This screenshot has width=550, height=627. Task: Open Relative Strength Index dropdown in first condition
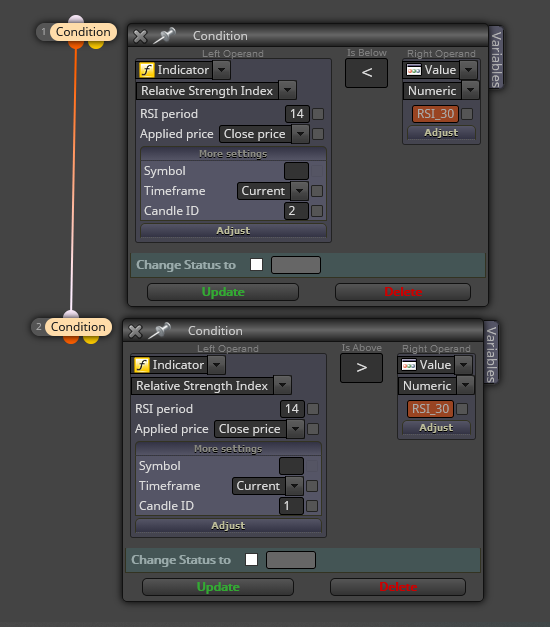[288, 90]
